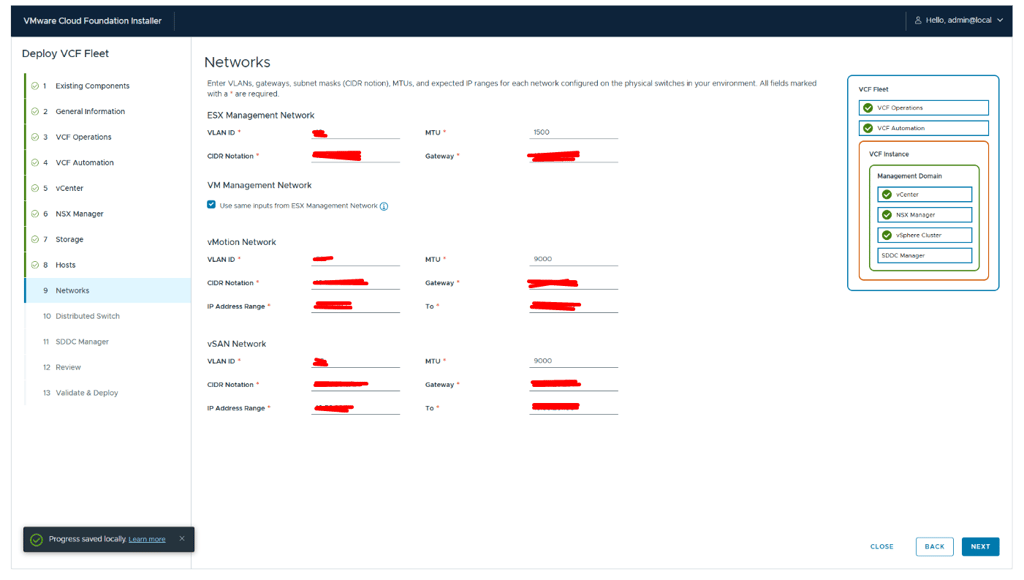The height and width of the screenshot is (580, 1024).
Task: Click the VCF Automation box in fleet diagram
Action: click(923, 128)
